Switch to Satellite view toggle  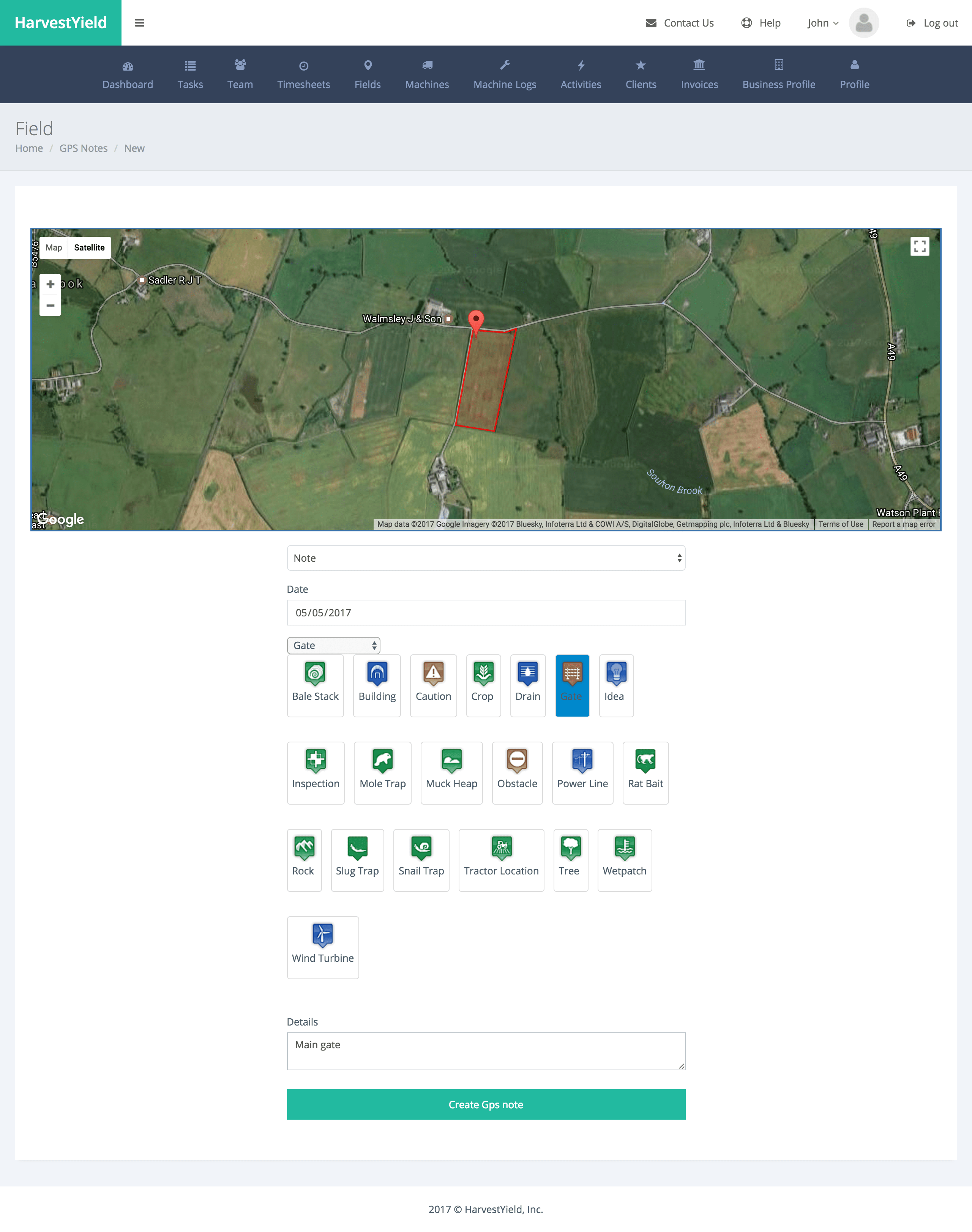point(89,247)
